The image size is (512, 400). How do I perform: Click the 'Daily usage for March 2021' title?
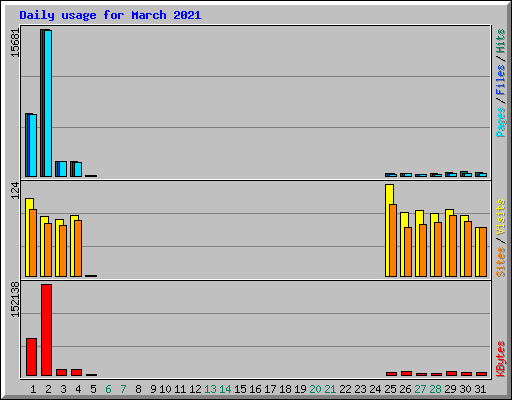coord(110,15)
